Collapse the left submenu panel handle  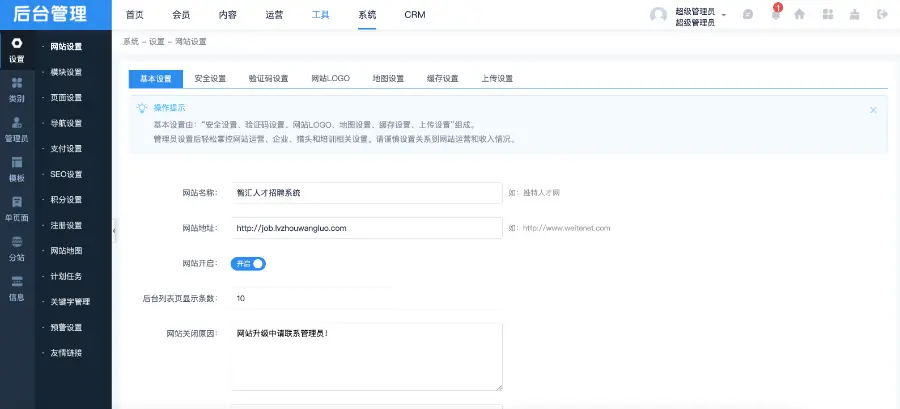point(114,232)
